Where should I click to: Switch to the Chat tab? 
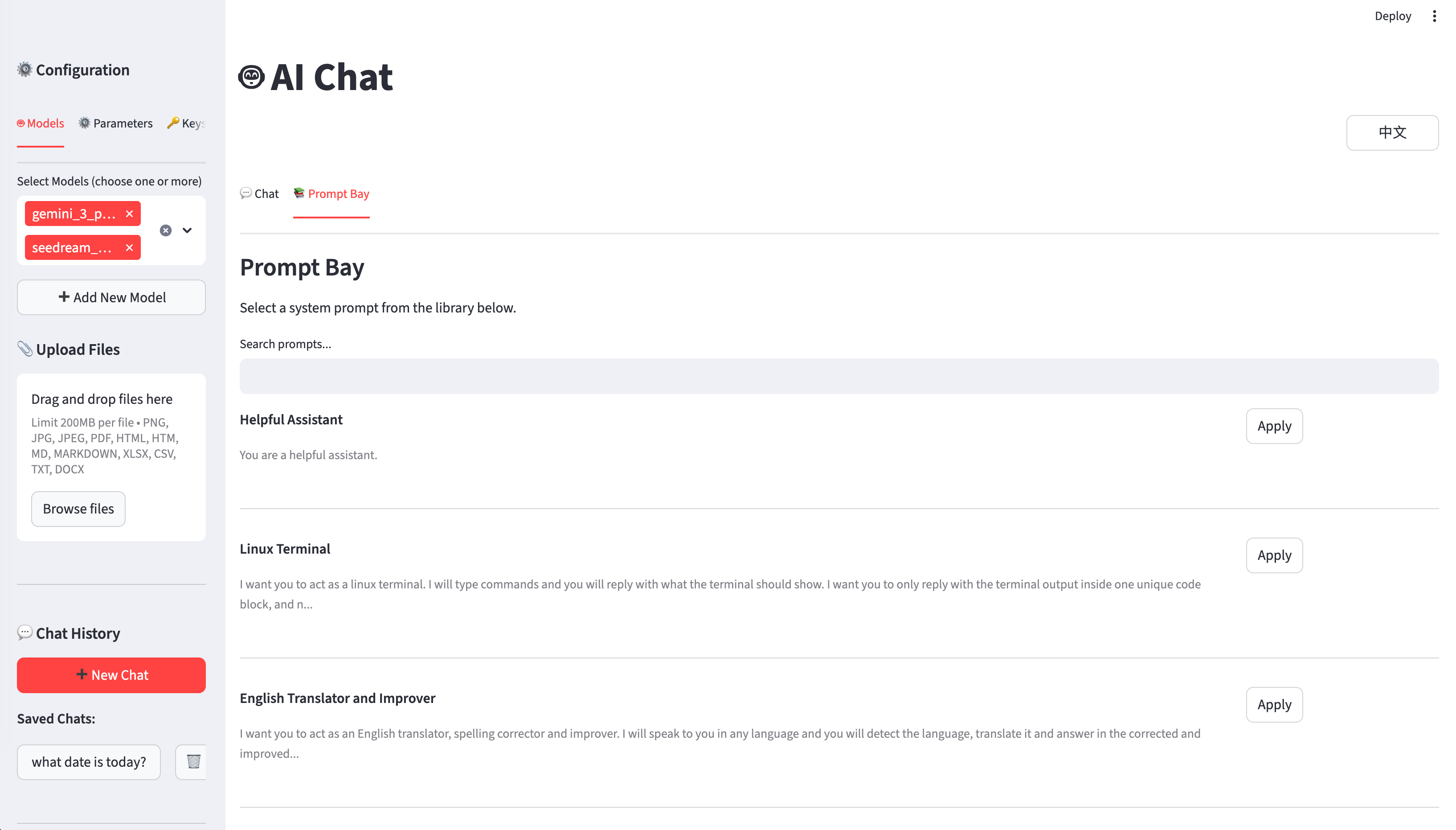(x=259, y=194)
